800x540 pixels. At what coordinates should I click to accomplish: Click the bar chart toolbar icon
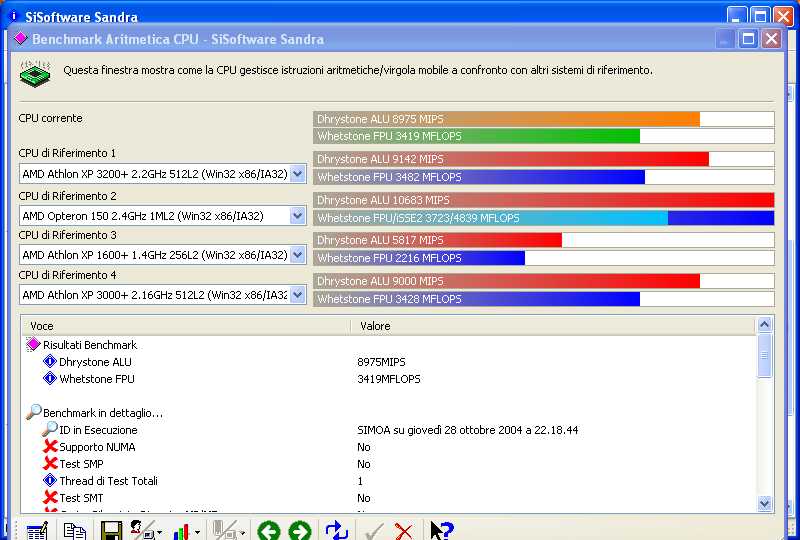point(182,532)
